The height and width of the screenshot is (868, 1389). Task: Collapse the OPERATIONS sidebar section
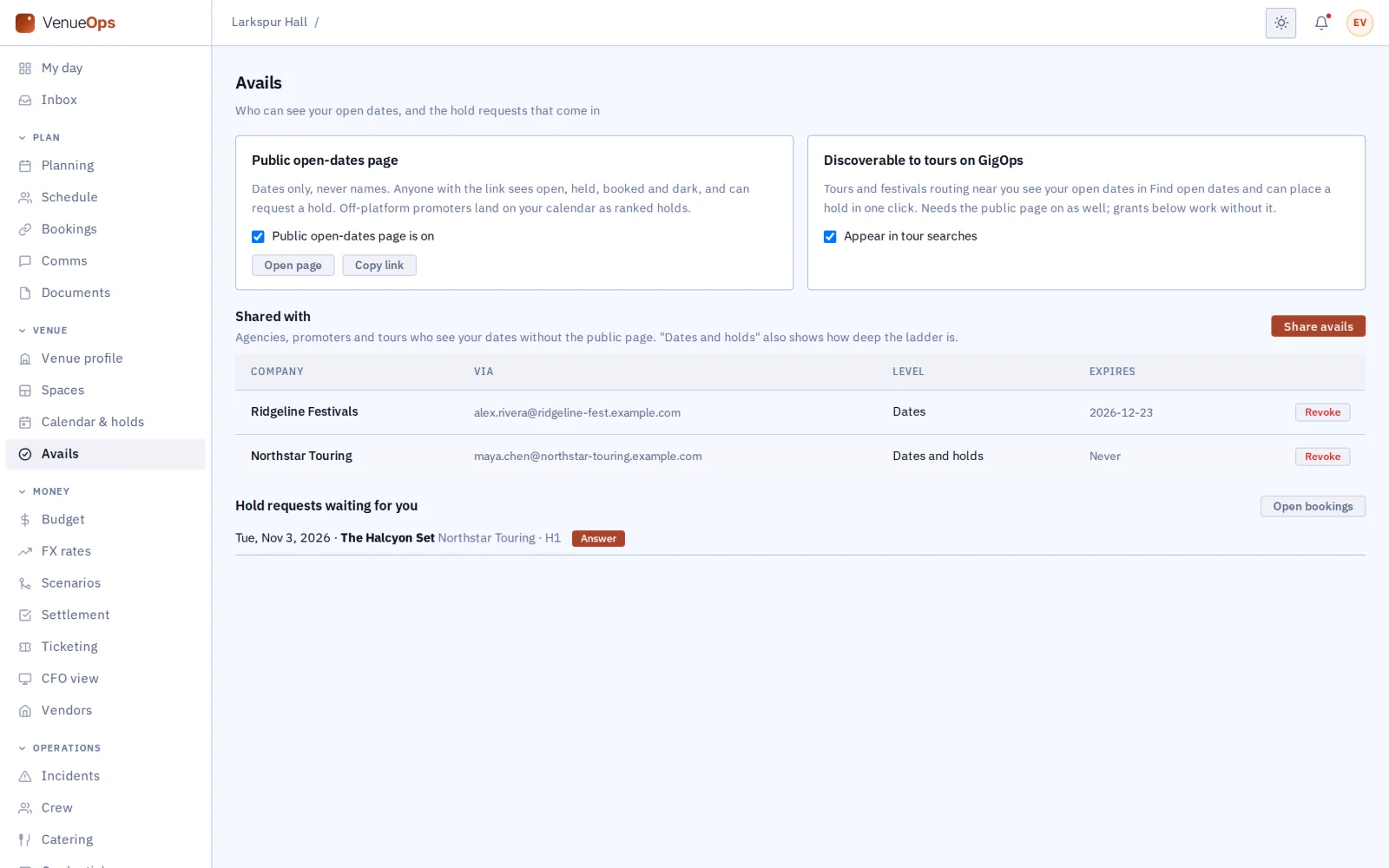[x=59, y=748]
